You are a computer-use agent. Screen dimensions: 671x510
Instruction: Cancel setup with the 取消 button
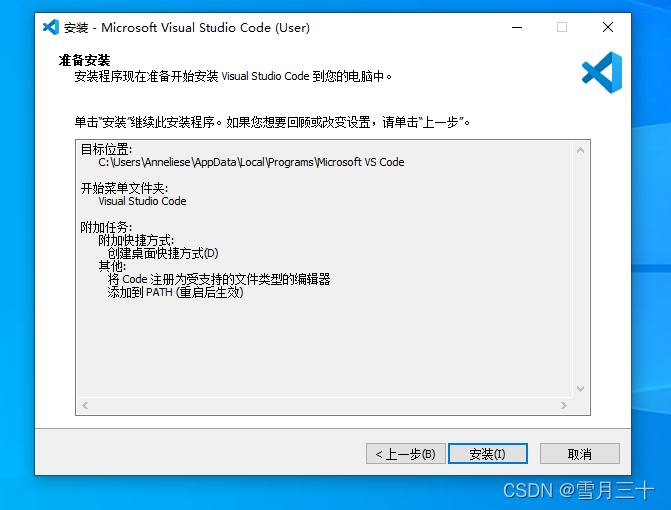[579, 454]
